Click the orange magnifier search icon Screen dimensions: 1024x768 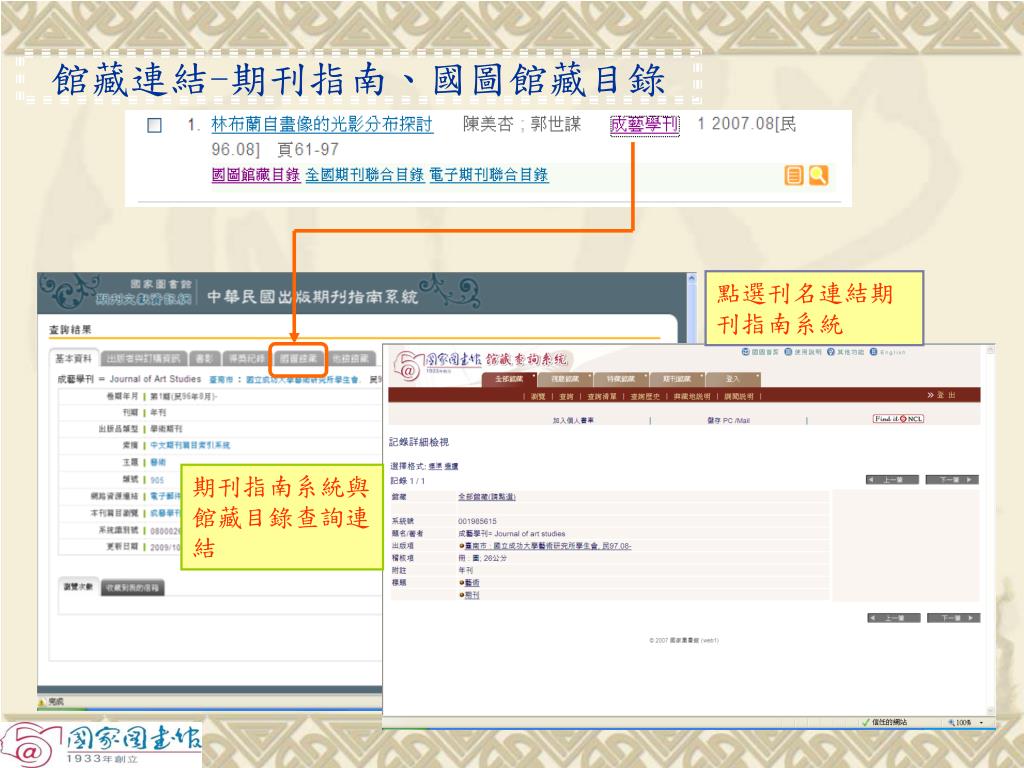click(818, 175)
